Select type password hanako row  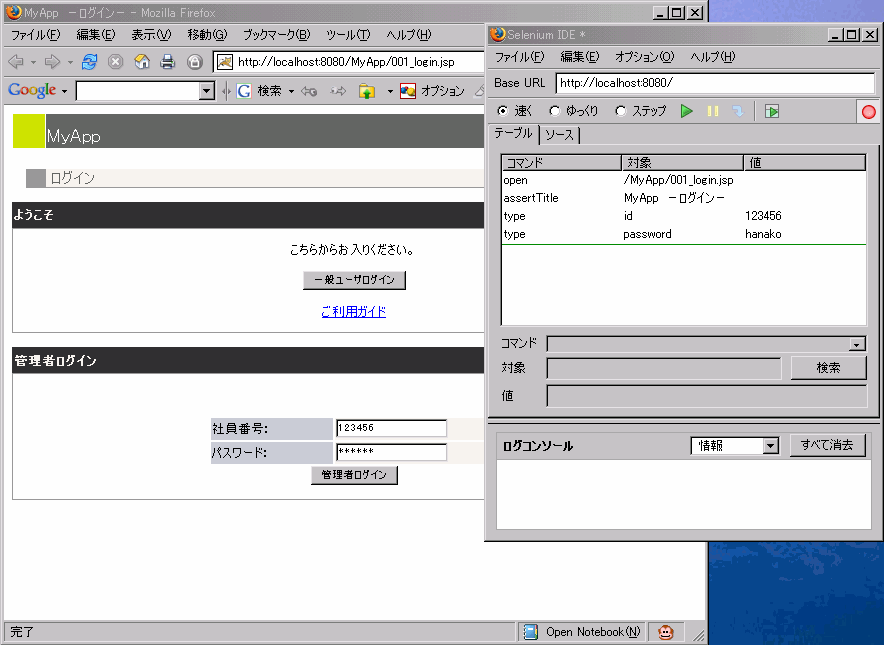click(683, 234)
